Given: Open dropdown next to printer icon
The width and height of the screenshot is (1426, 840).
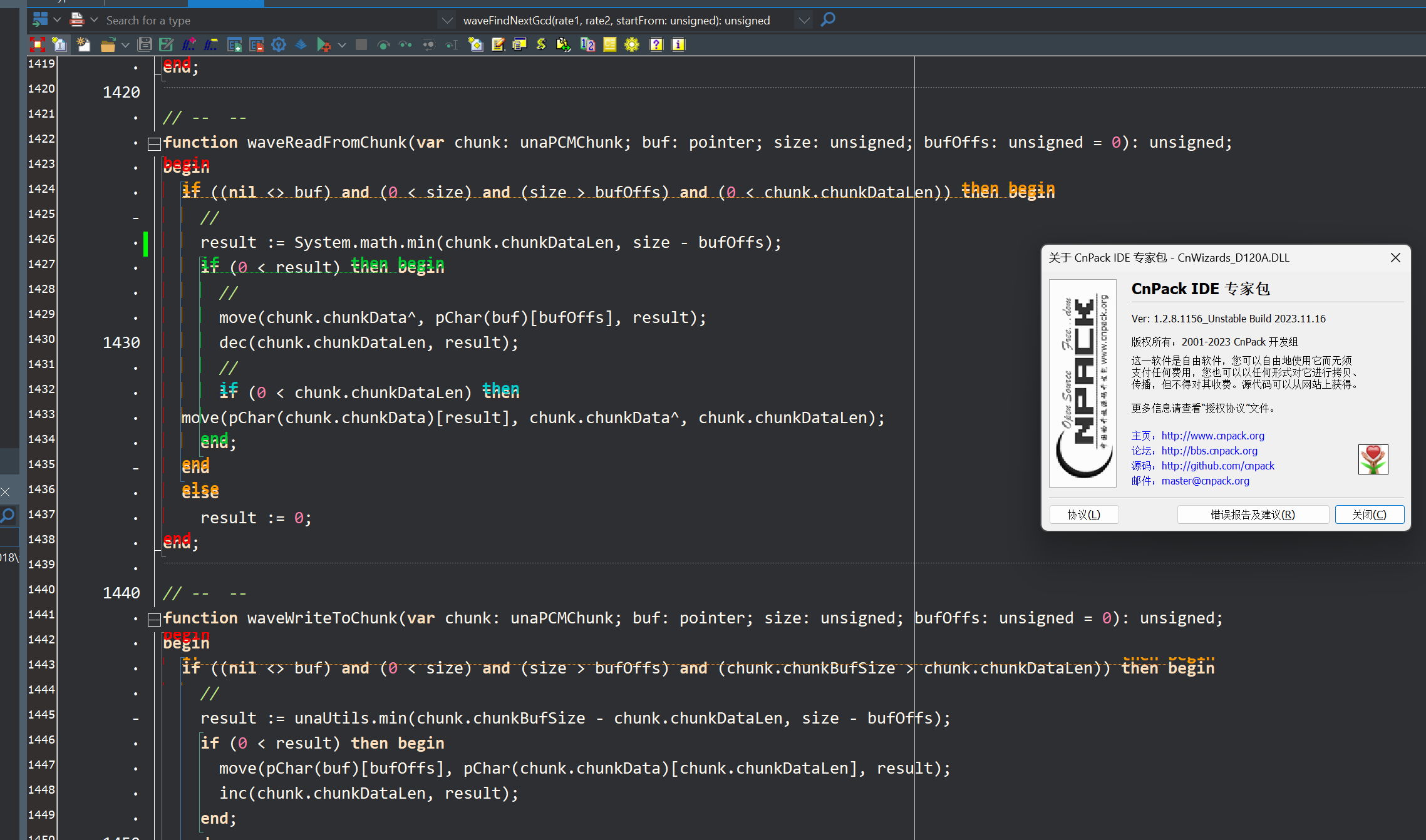Looking at the screenshot, I should coord(95,20).
